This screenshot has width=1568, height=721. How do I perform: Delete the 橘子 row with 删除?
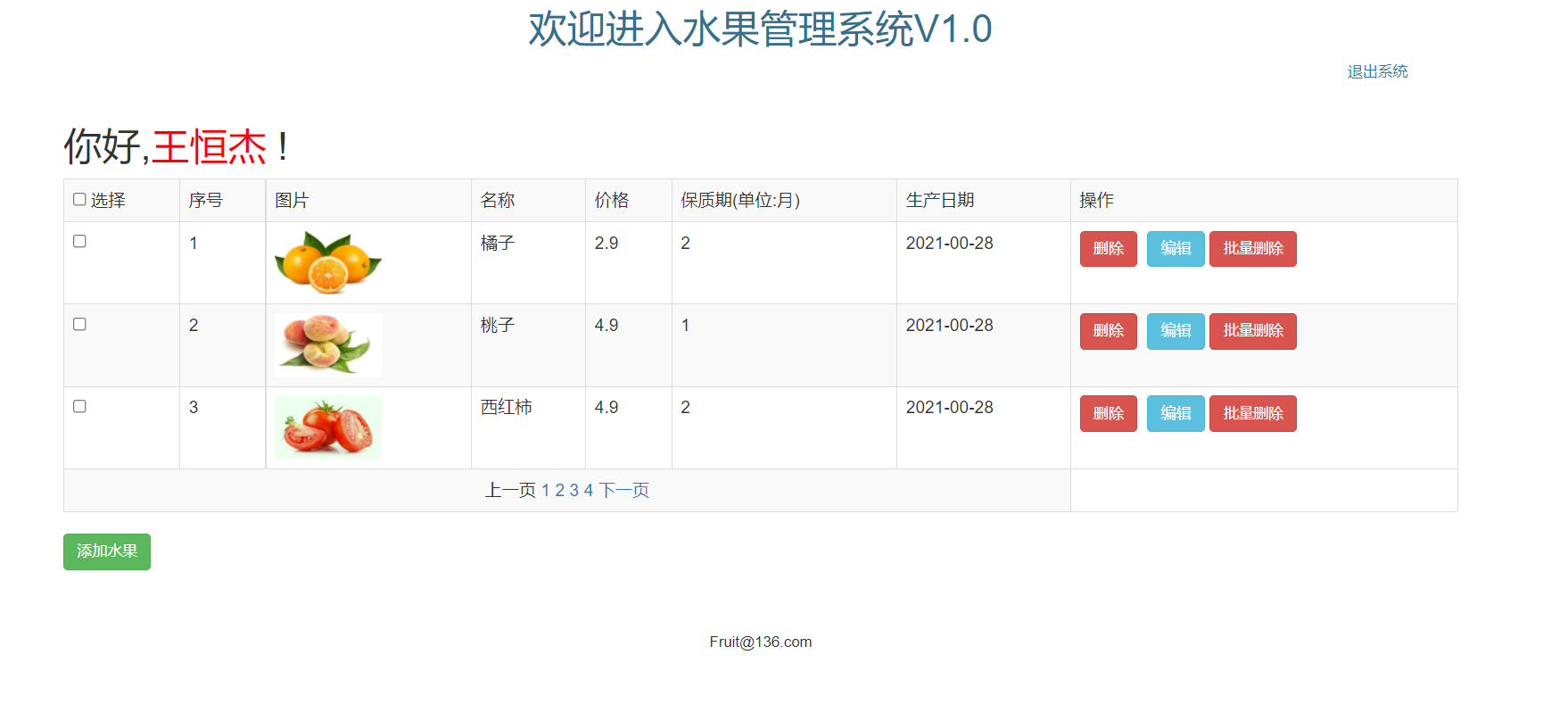click(x=1109, y=249)
